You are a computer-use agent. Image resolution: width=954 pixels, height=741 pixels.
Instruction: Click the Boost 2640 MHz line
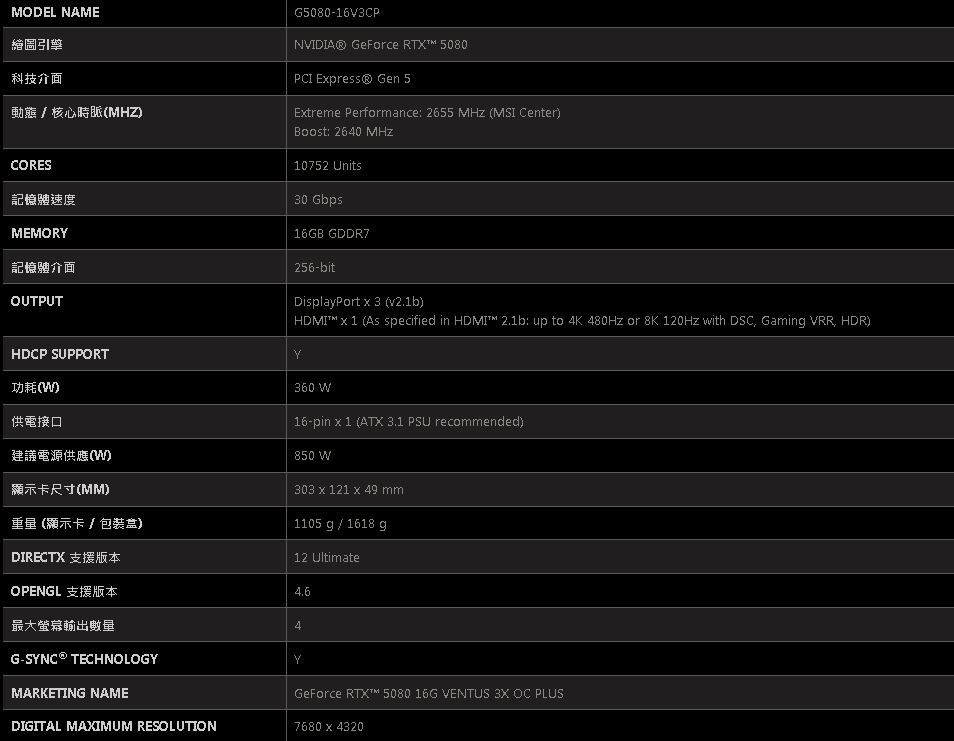coord(343,132)
